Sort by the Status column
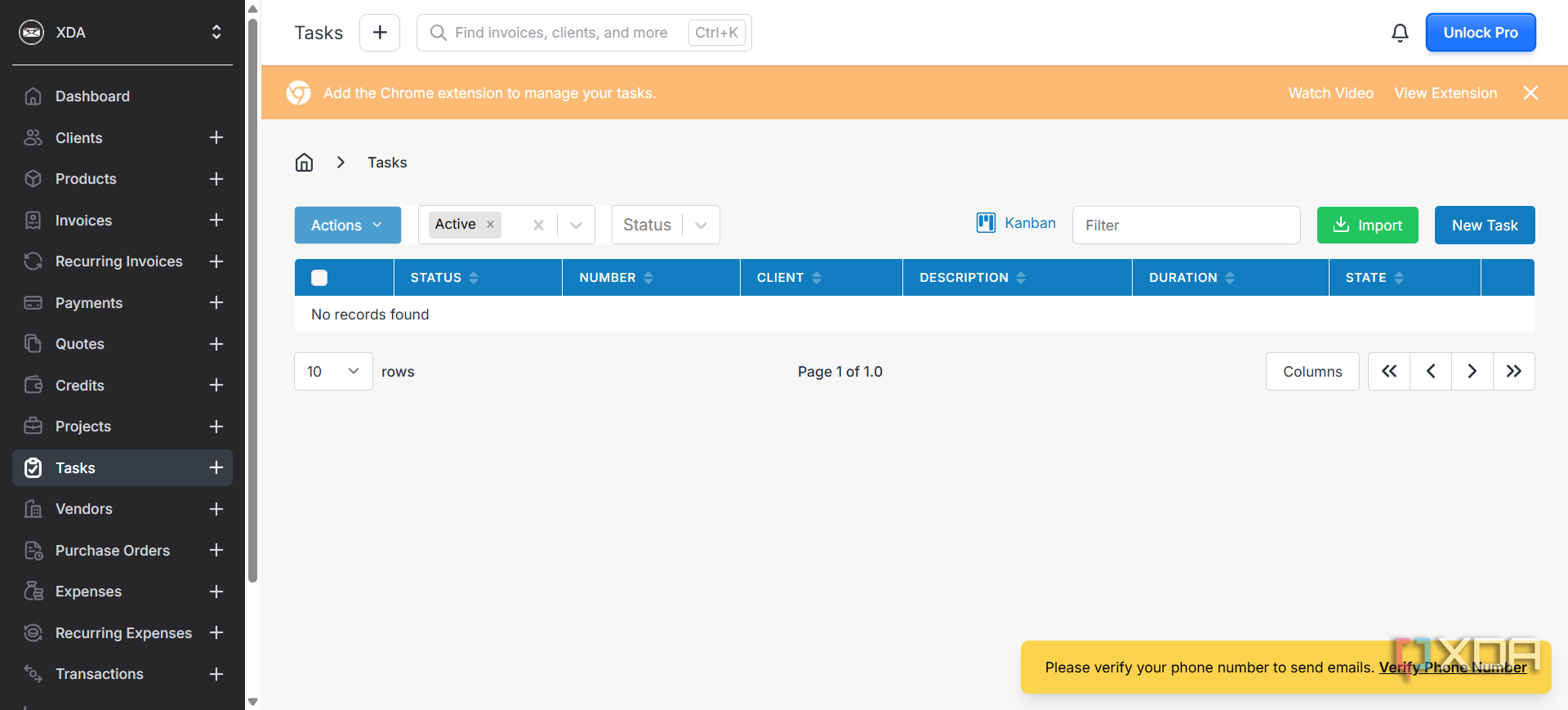 pos(444,278)
